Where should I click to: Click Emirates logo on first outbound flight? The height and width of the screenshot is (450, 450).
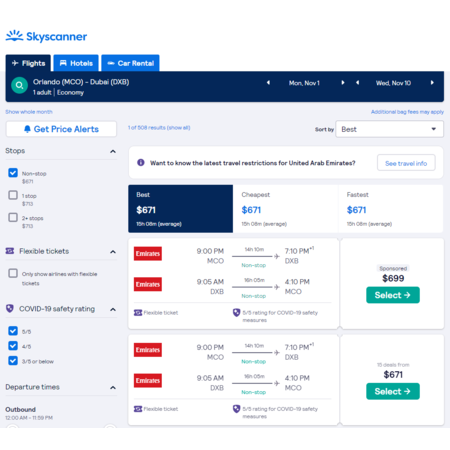[148, 254]
